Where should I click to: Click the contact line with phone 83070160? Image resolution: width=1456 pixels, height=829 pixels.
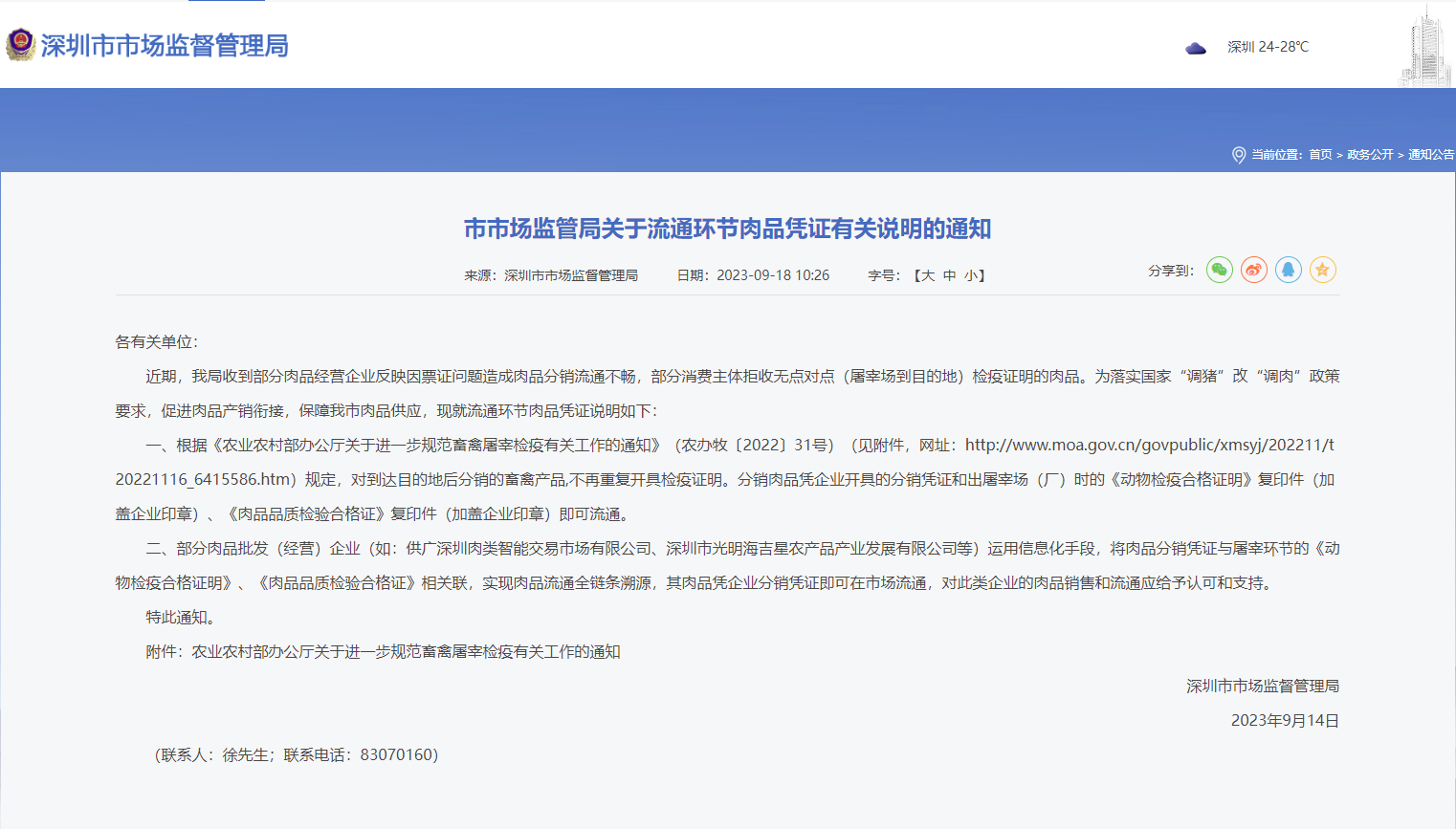(297, 755)
